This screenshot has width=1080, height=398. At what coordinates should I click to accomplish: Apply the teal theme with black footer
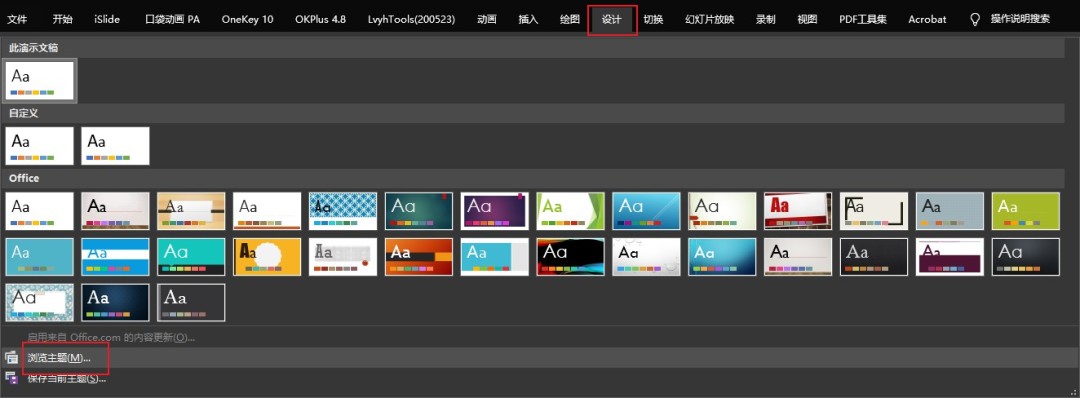coord(191,257)
